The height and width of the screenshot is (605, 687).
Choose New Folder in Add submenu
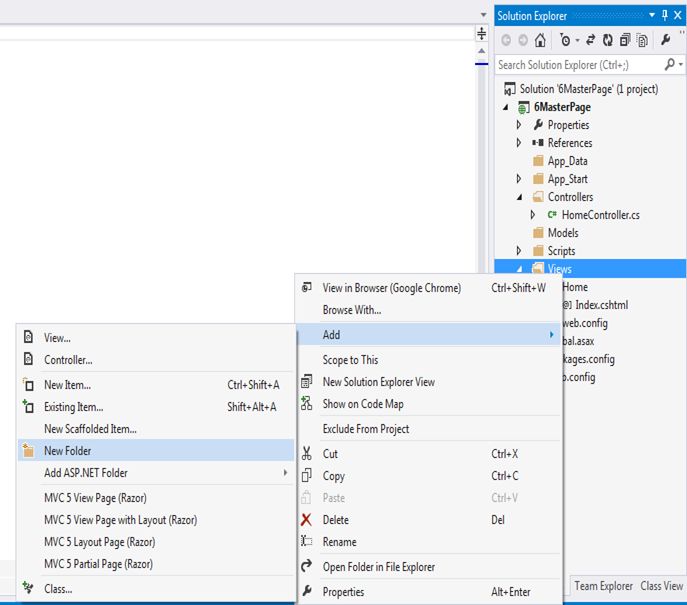156,450
